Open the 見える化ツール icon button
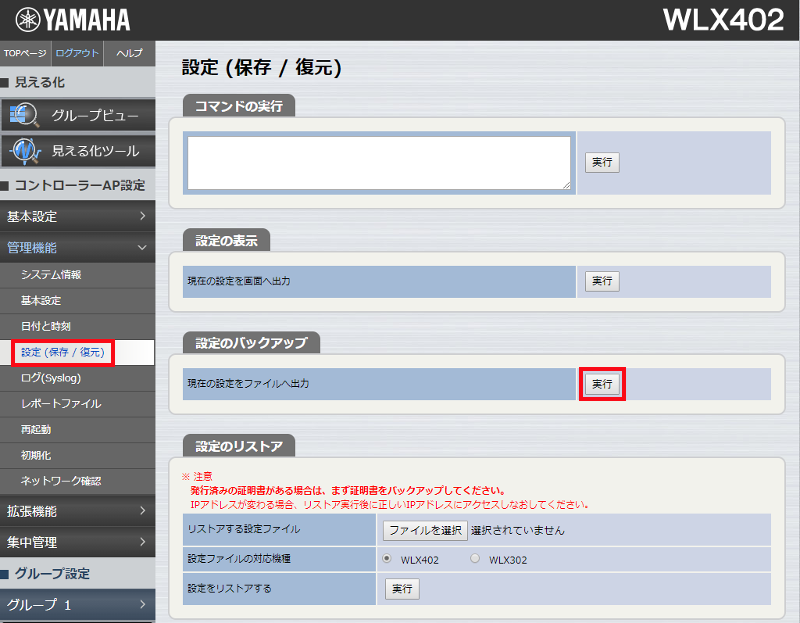Image resolution: width=800 pixels, height=623 pixels. pyautogui.click(x=77, y=151)
